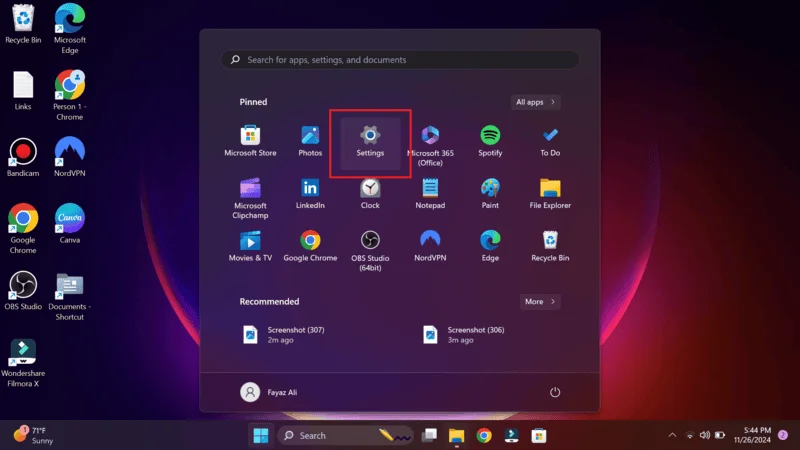The height and width of the screenshot is (450, 800).
Task: Open the battery status icon
Action: 720,435
